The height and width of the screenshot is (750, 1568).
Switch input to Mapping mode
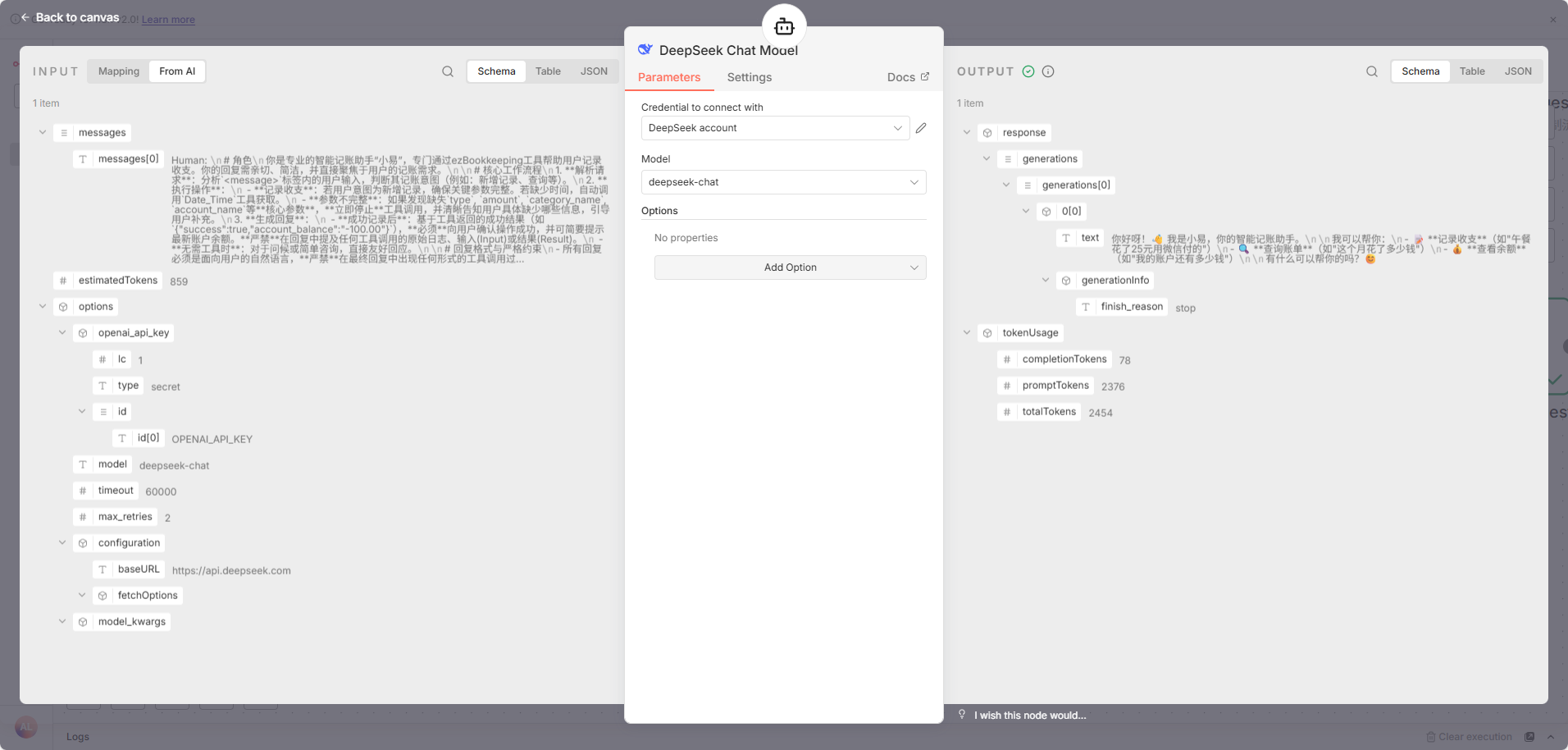(119, 71)
